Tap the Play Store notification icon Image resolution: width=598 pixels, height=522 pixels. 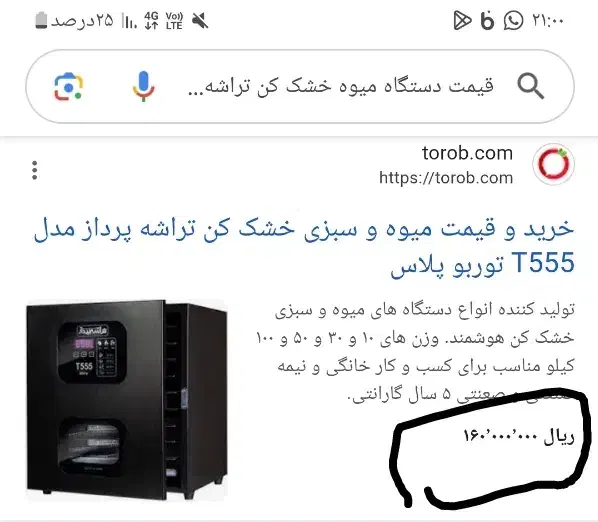tap(462, 21)
